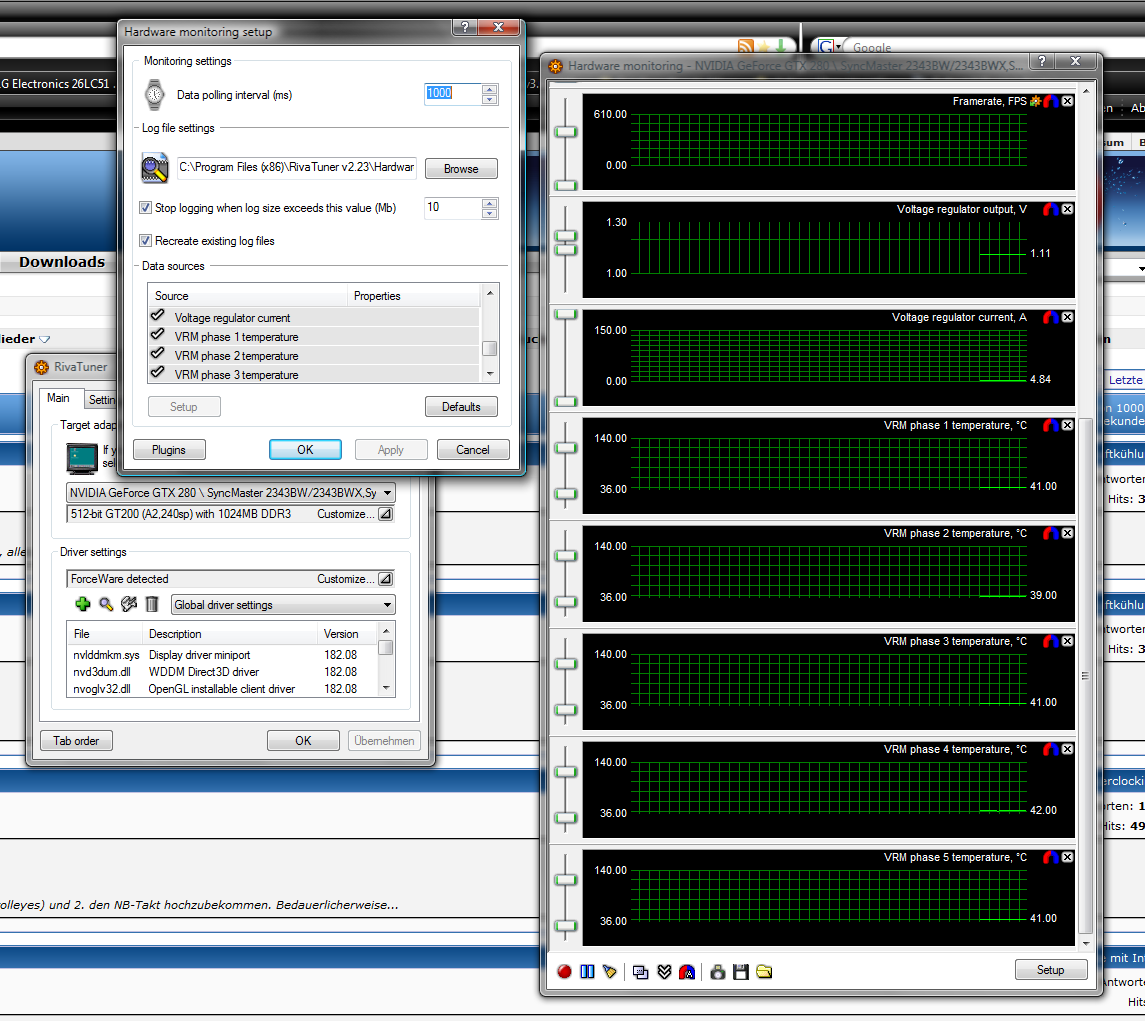Click the magnet icon on Voltage regulator output graph
The image size is (1145, 1021).
(x=1051, y=210)
